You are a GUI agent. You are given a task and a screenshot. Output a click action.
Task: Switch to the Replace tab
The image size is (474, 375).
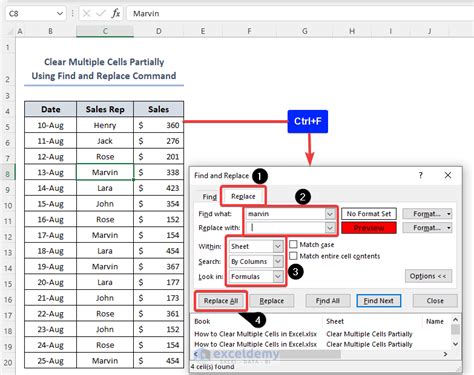pos(243,196)
